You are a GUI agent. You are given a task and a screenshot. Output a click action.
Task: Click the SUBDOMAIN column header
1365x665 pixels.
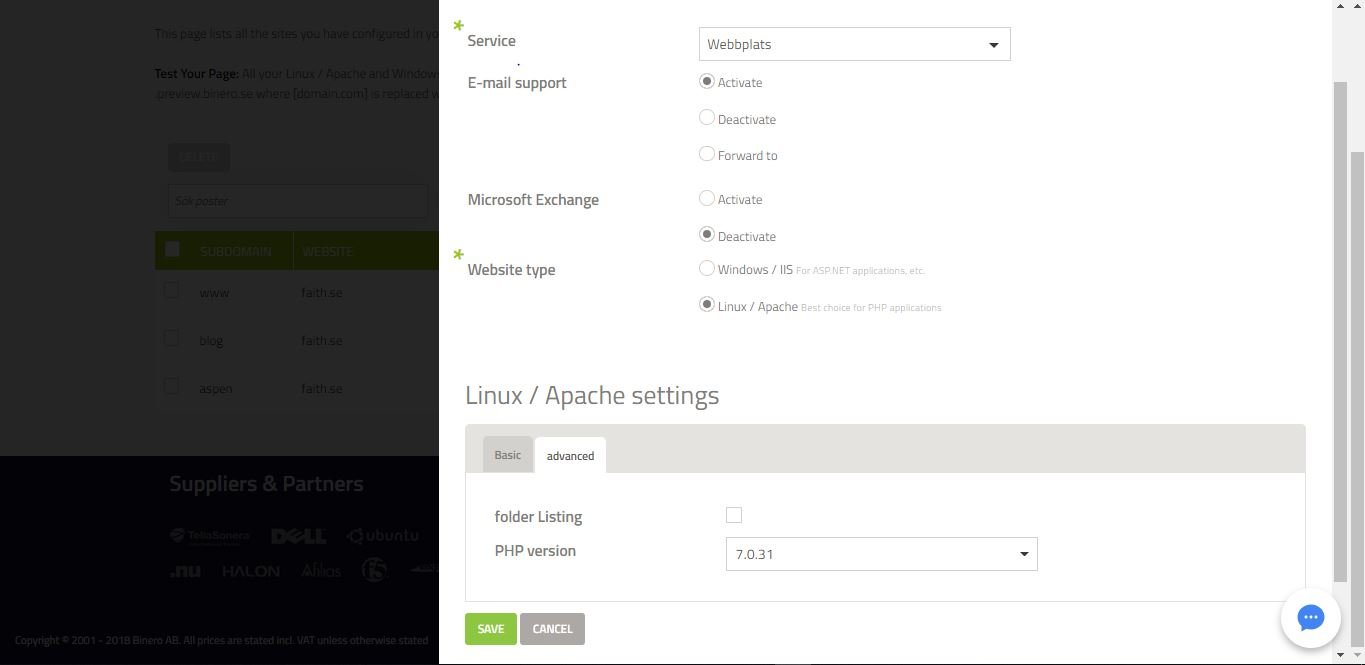[235, 251]
